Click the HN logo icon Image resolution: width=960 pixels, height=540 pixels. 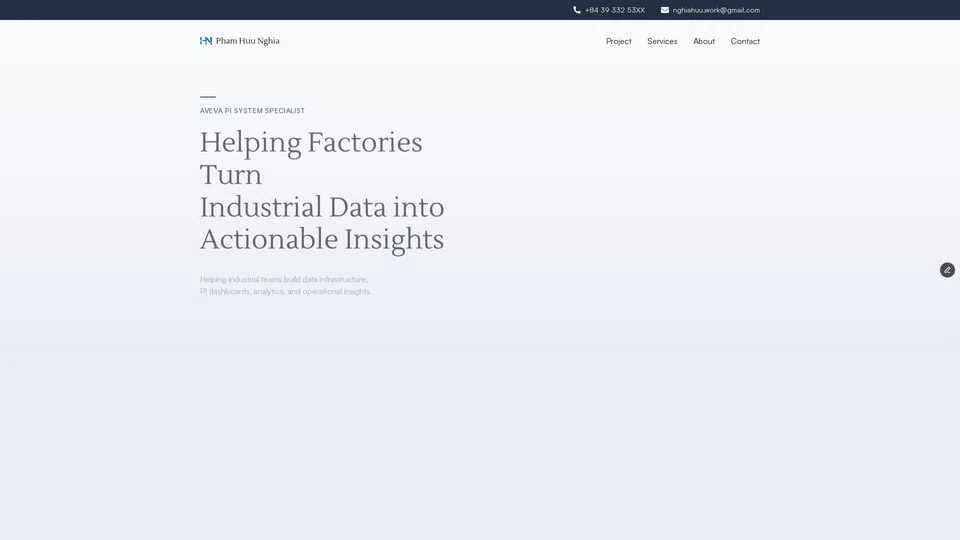[x=206, y=41]
